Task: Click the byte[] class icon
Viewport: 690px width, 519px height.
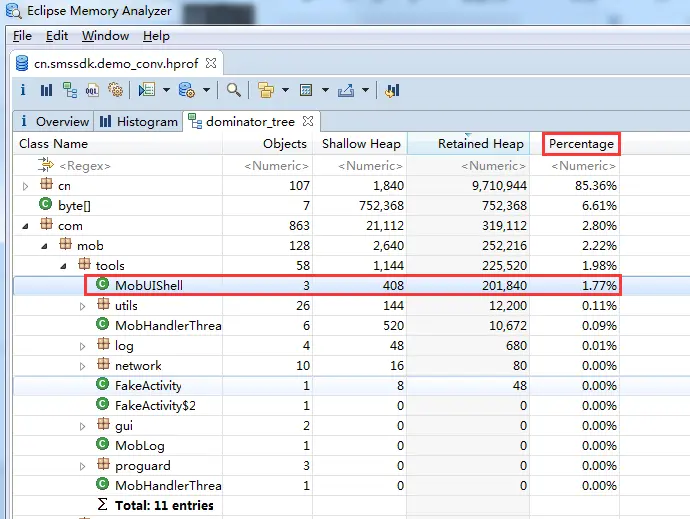Action: pyautogui.click(x=45, y=204)
